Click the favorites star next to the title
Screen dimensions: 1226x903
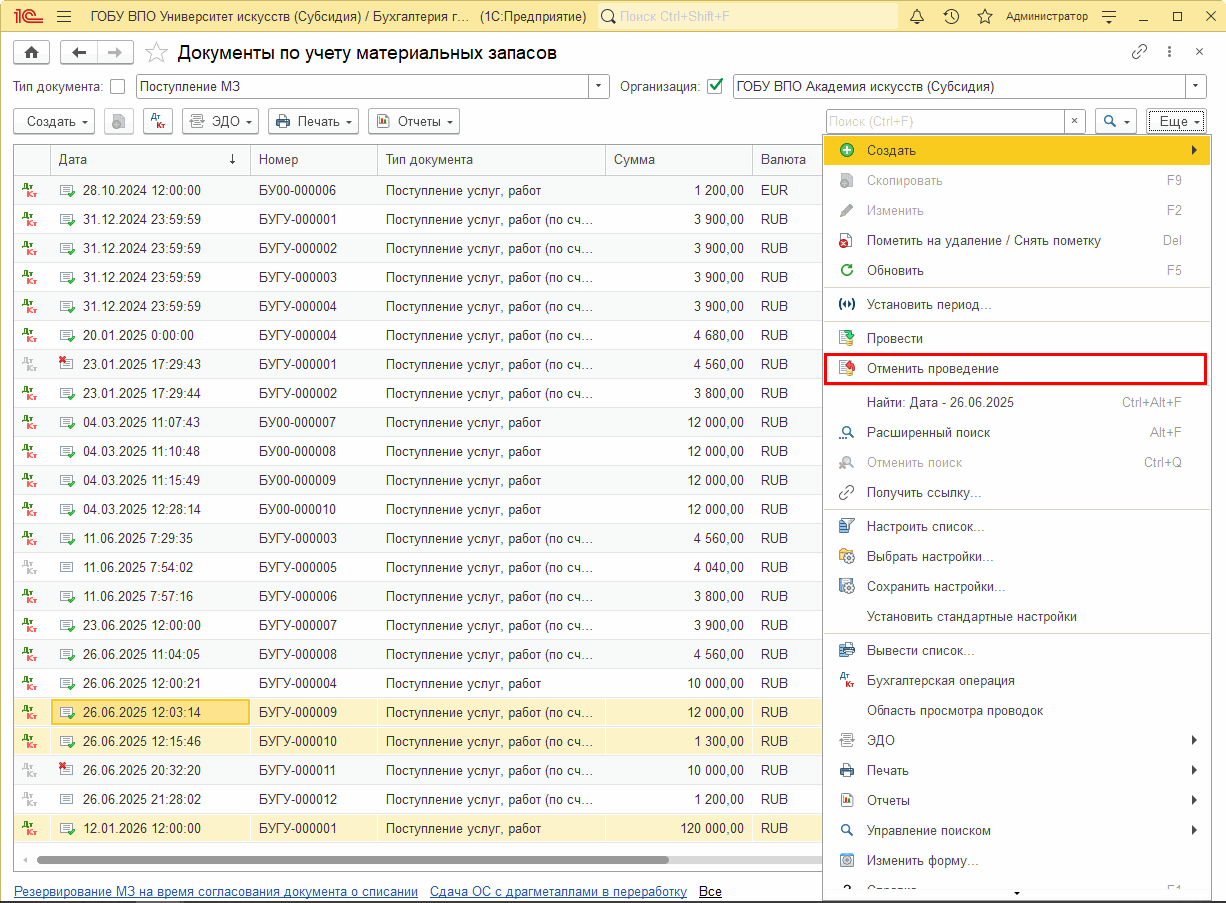156,53
